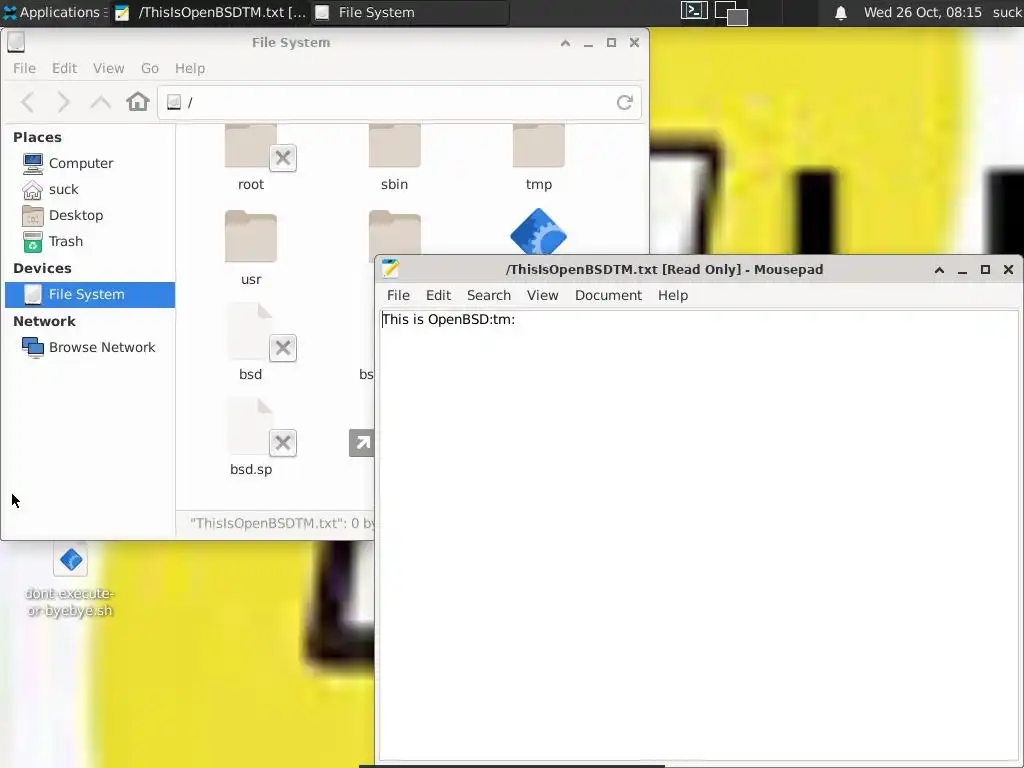Select the blue gear executable file icon
This screenshot has height=768, width=1024.
click(x=538, y=231)
